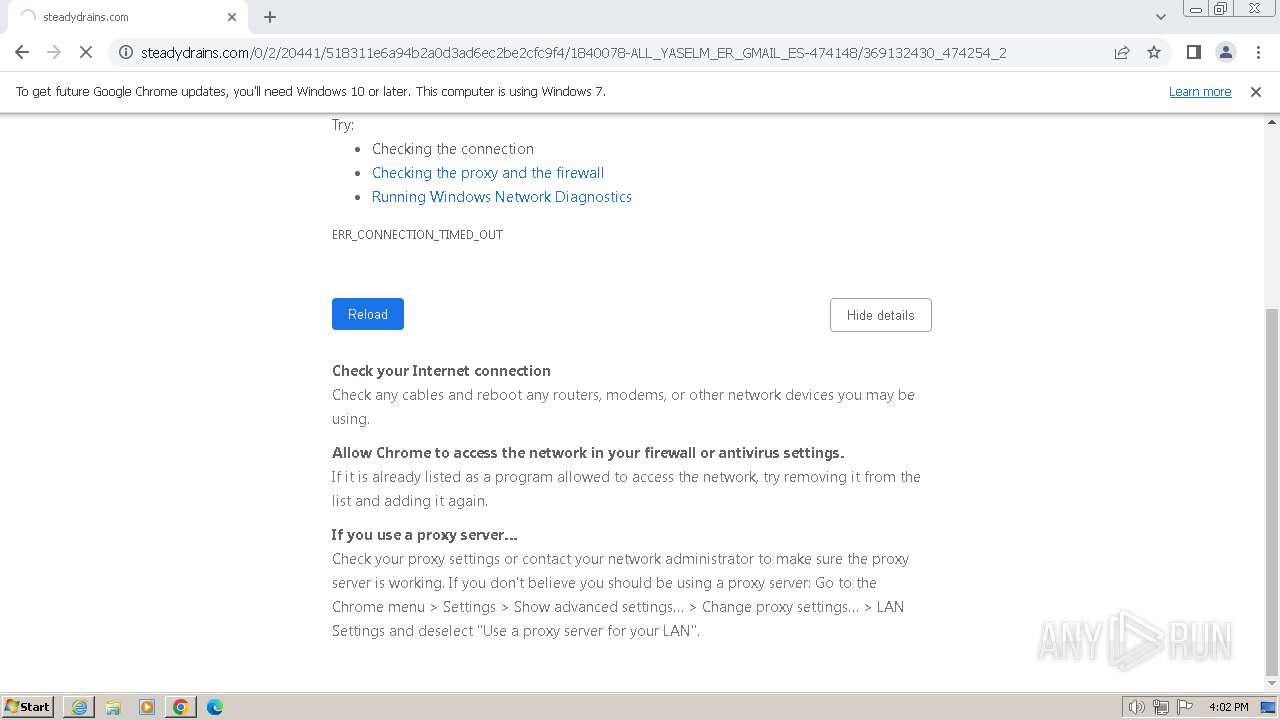The image size is (1280, 720).
Task: Launch Internet Explorer from taskbar
Action: (x=79, y=707)
